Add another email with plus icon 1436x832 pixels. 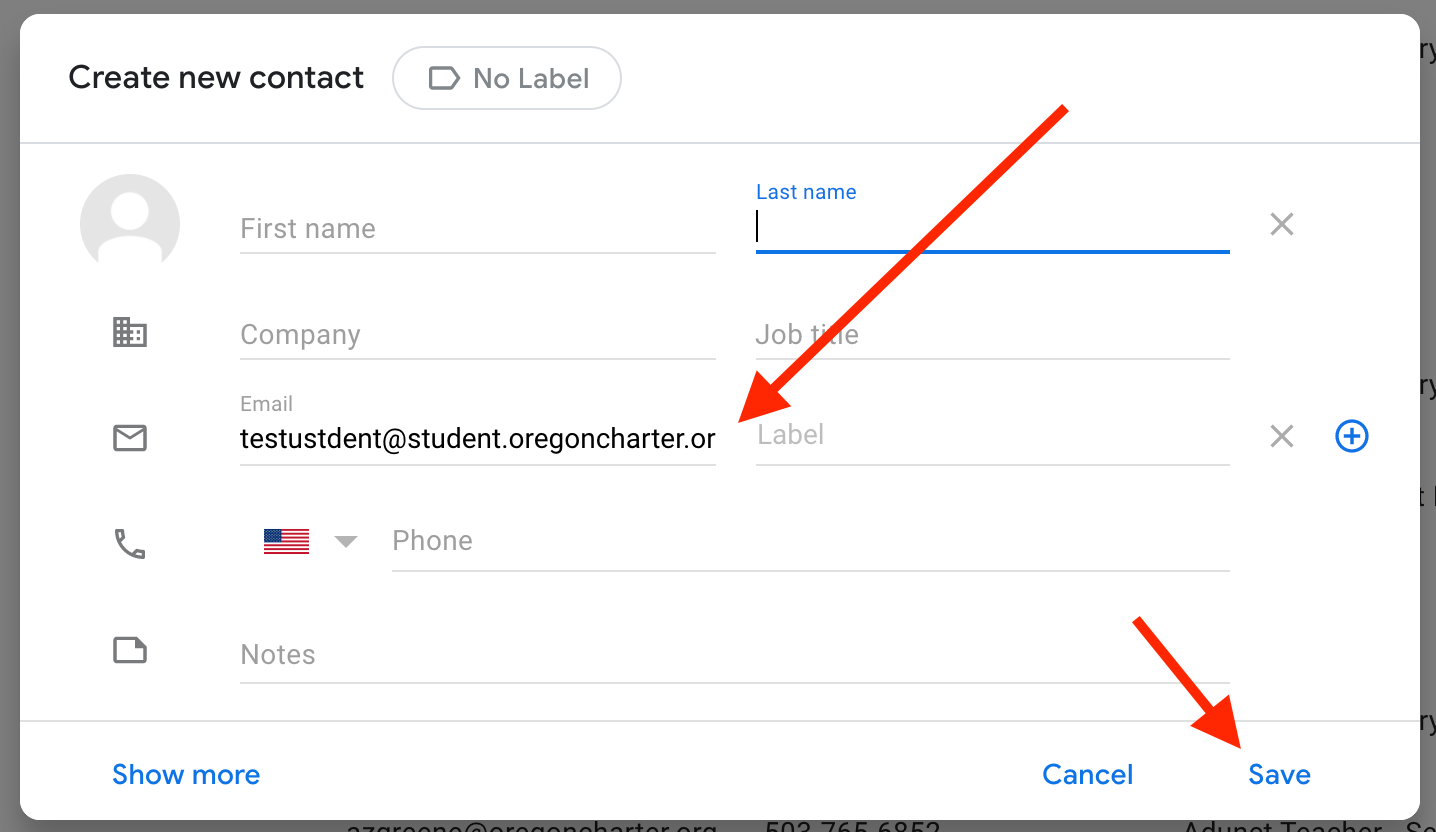1352,436
